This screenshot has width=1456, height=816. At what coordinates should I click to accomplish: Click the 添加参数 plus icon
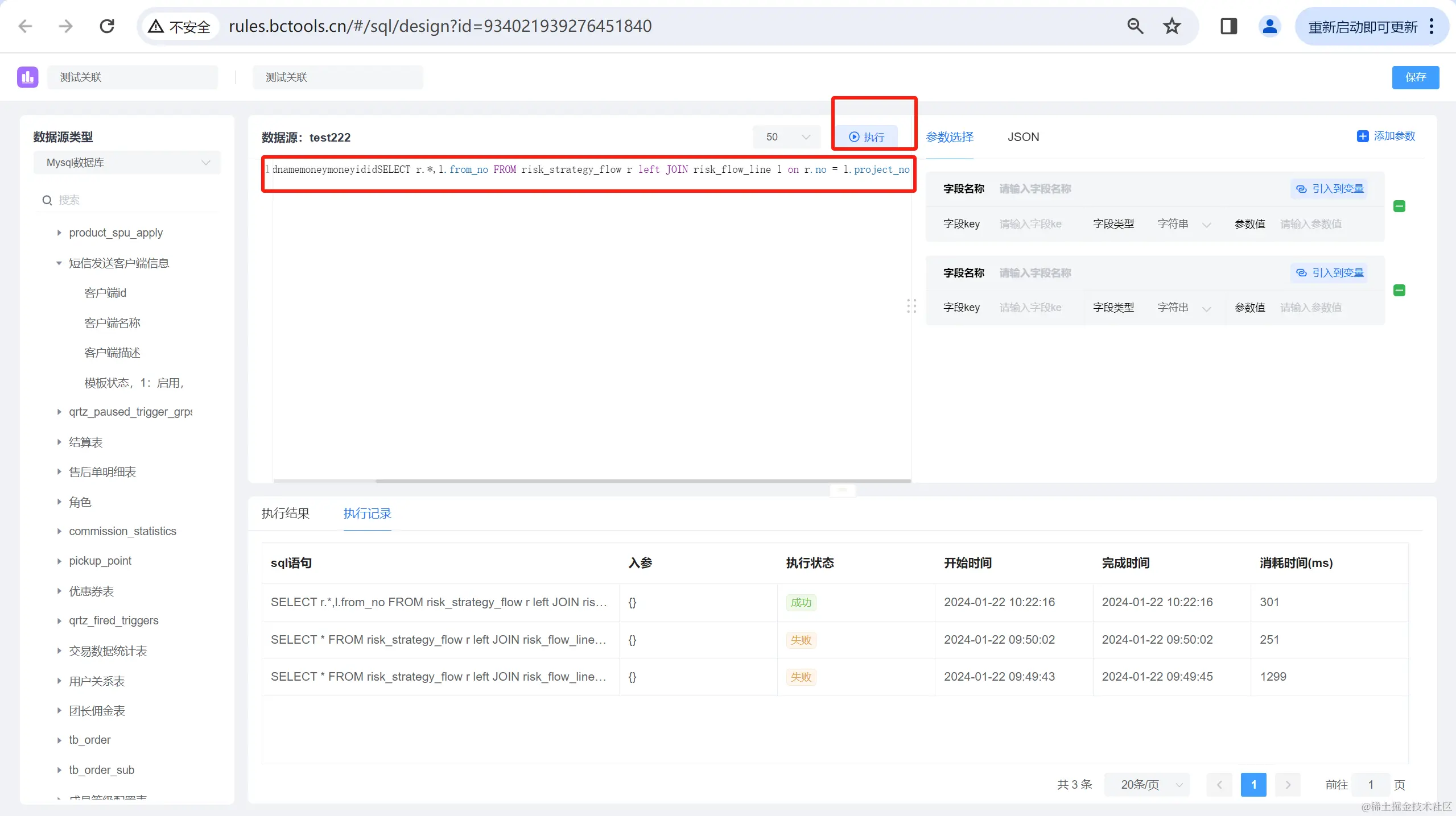[1362, 136]
